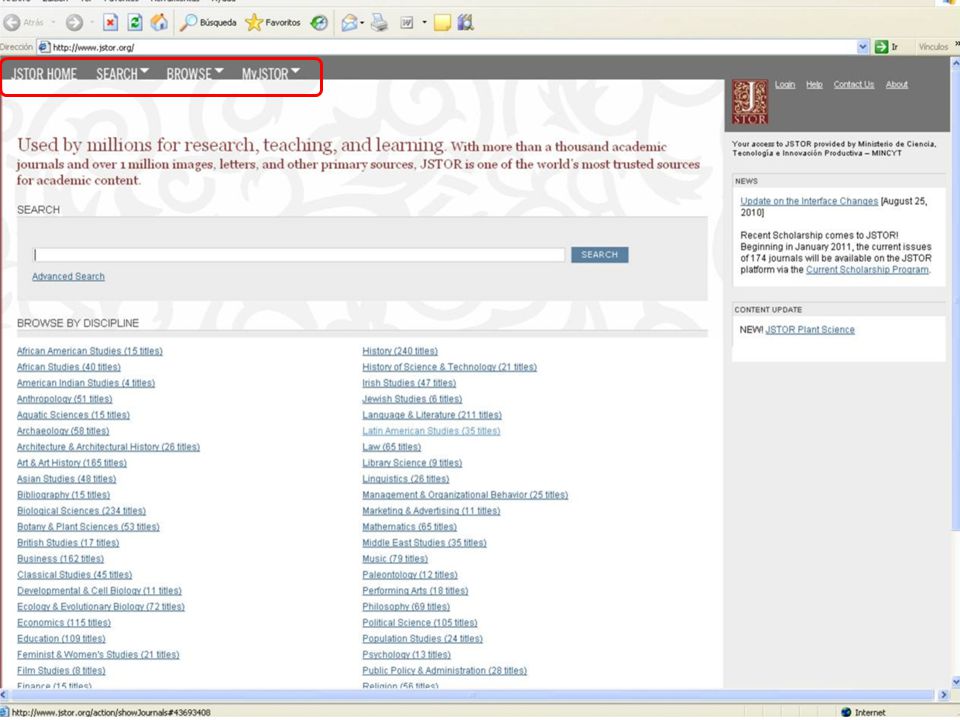Open the Advanced Search link
Viewport: 960px width, 720px height.
(x=68, y=276)
